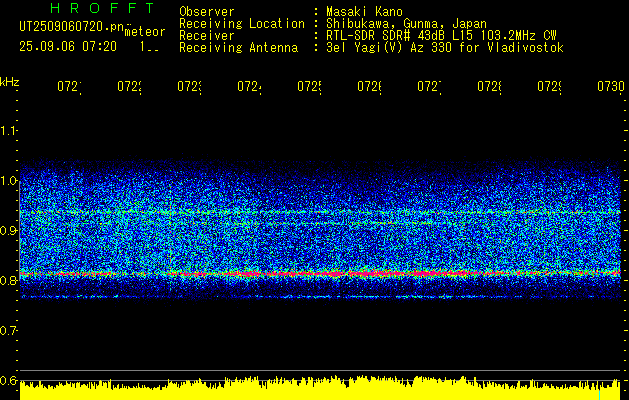Click the kHz axis unit label
Viewport: 629px width, 400px height.
coord(10,82)
